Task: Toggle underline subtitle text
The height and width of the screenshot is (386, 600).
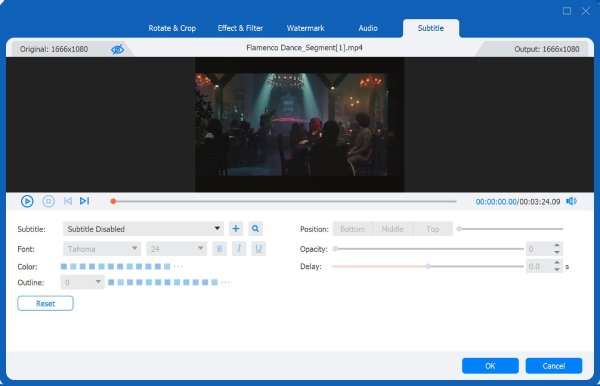Action: [259, 249]
